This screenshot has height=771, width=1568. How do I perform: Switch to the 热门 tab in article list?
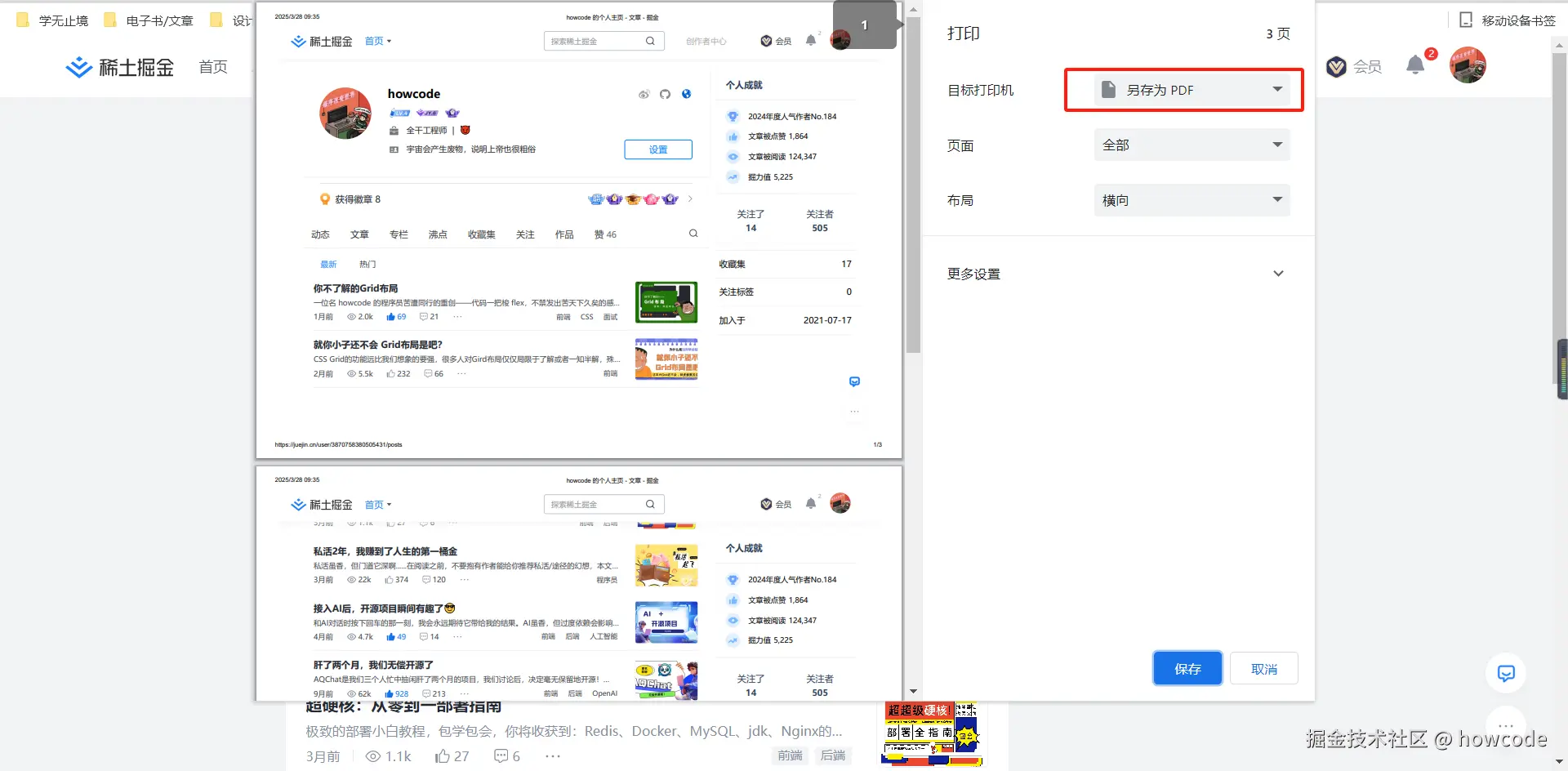coord(367,264)
